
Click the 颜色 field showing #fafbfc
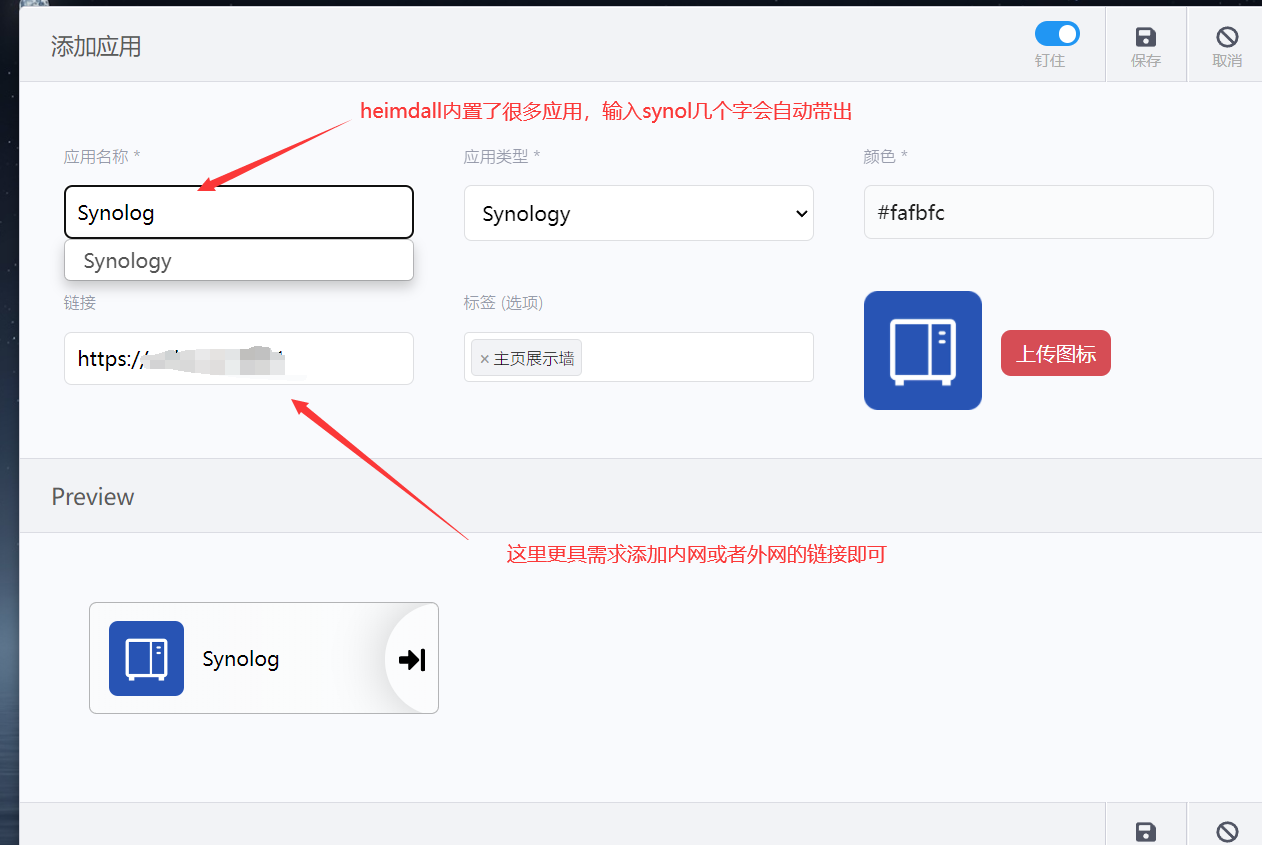coord(1039,212)
